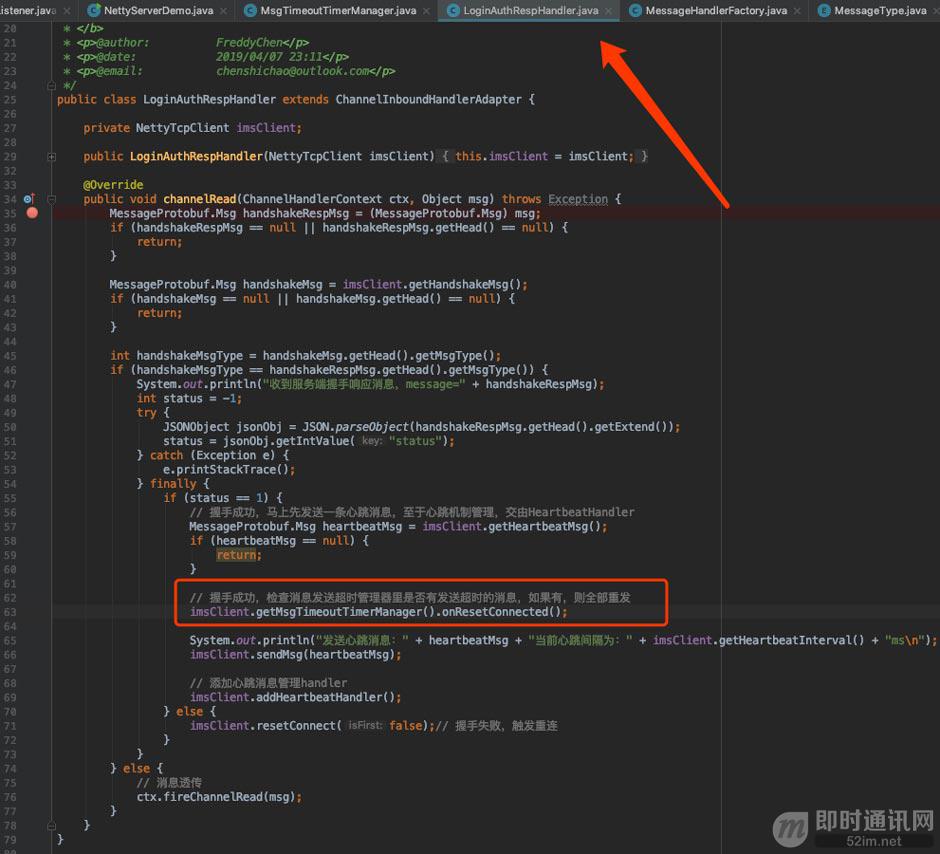
Task: Close the NettyServerDemo.java tab
Action: [224, 11]
